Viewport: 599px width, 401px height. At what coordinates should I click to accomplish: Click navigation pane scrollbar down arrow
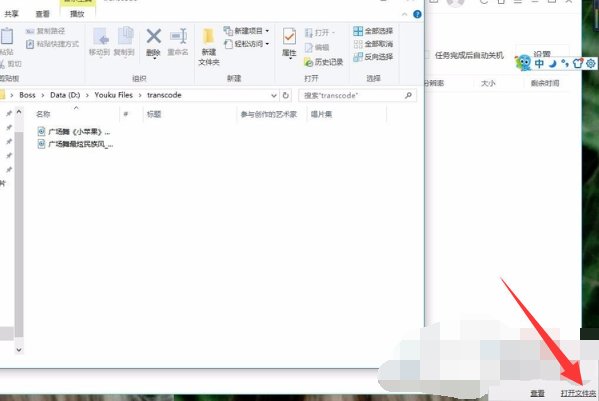(19, 349)
